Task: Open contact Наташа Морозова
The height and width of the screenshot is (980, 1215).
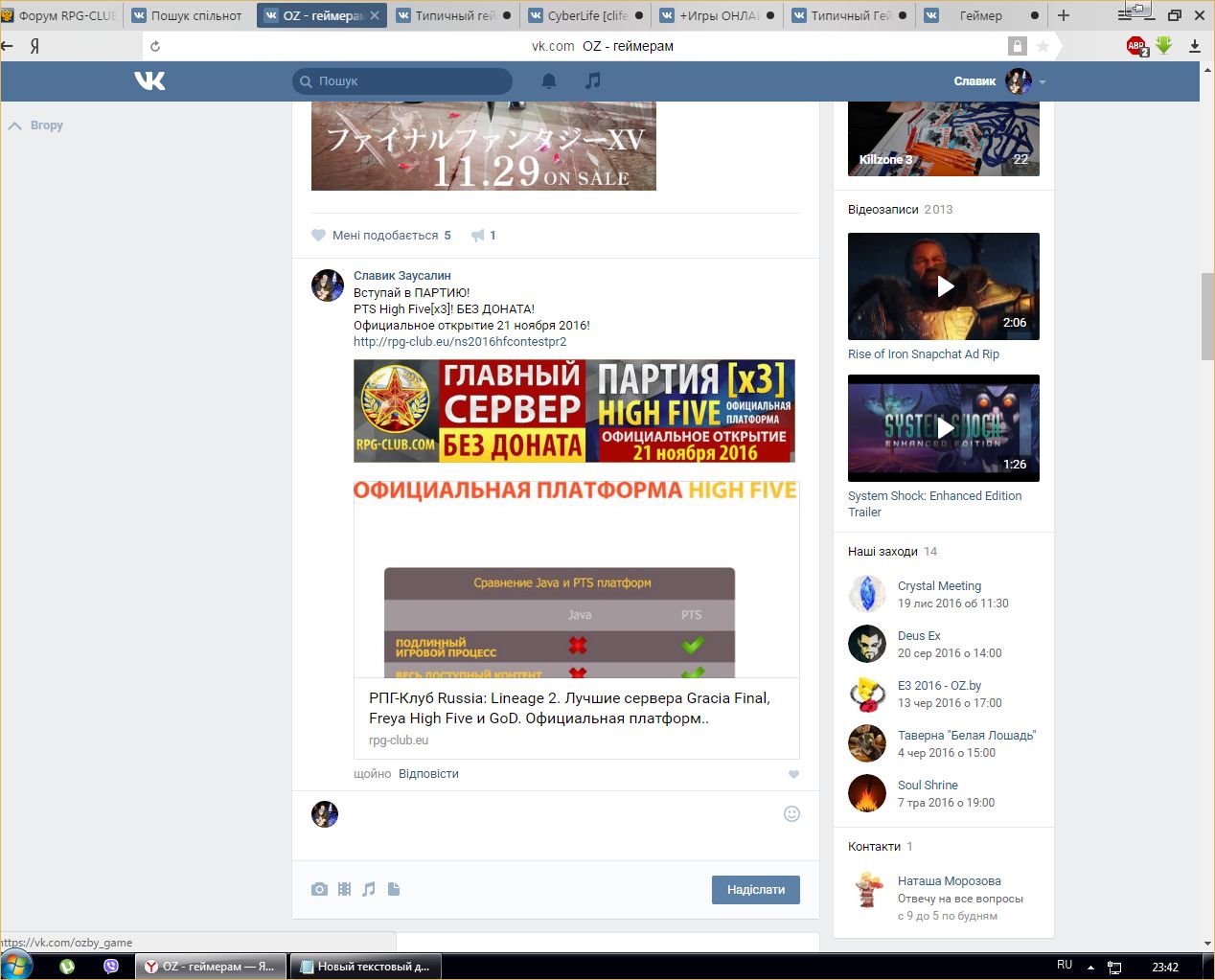Action: [950, 881]
